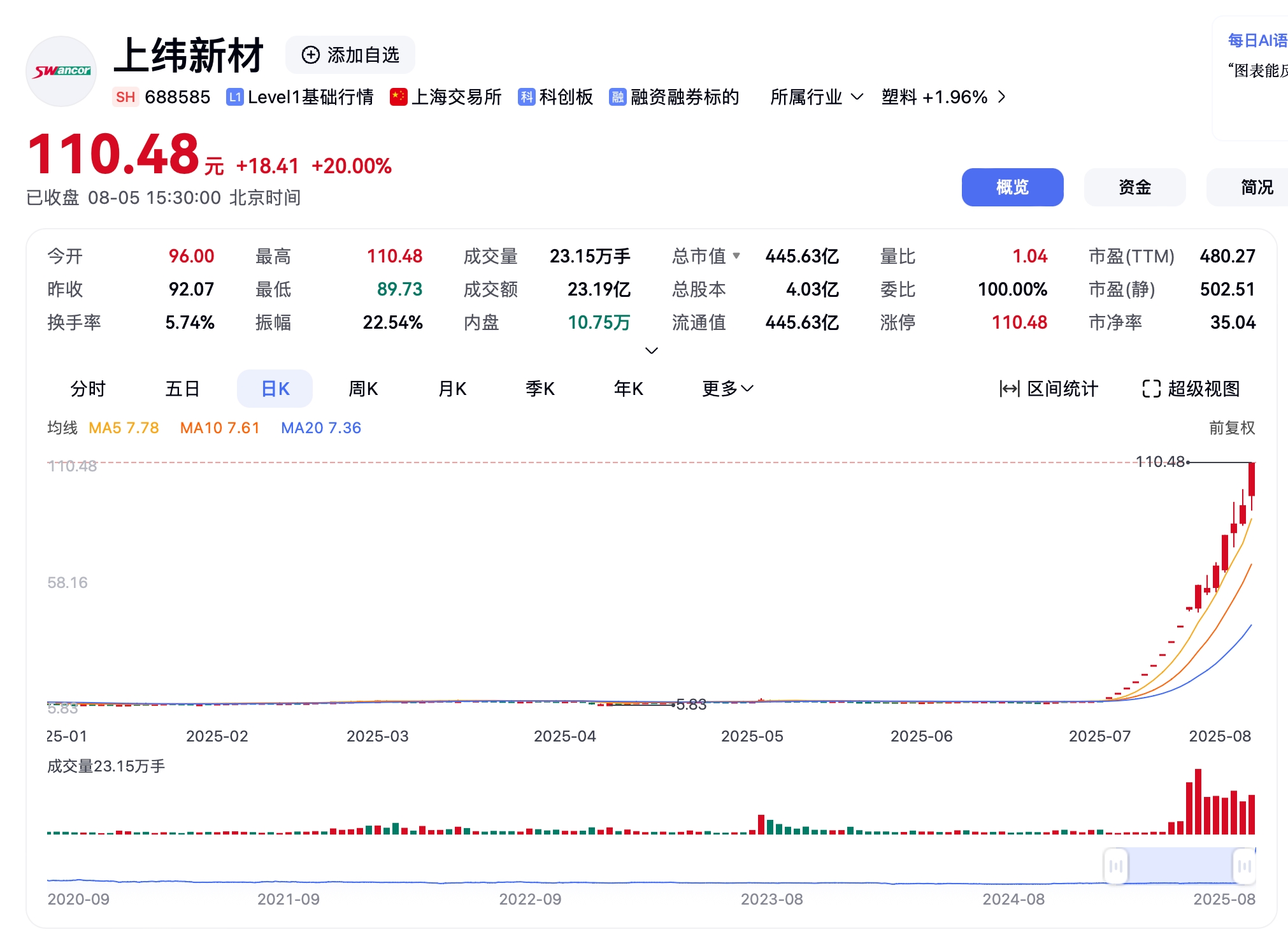Click stock code 688585
The height and width of the screenshot is (939, 1288).
tap(177, 97)
